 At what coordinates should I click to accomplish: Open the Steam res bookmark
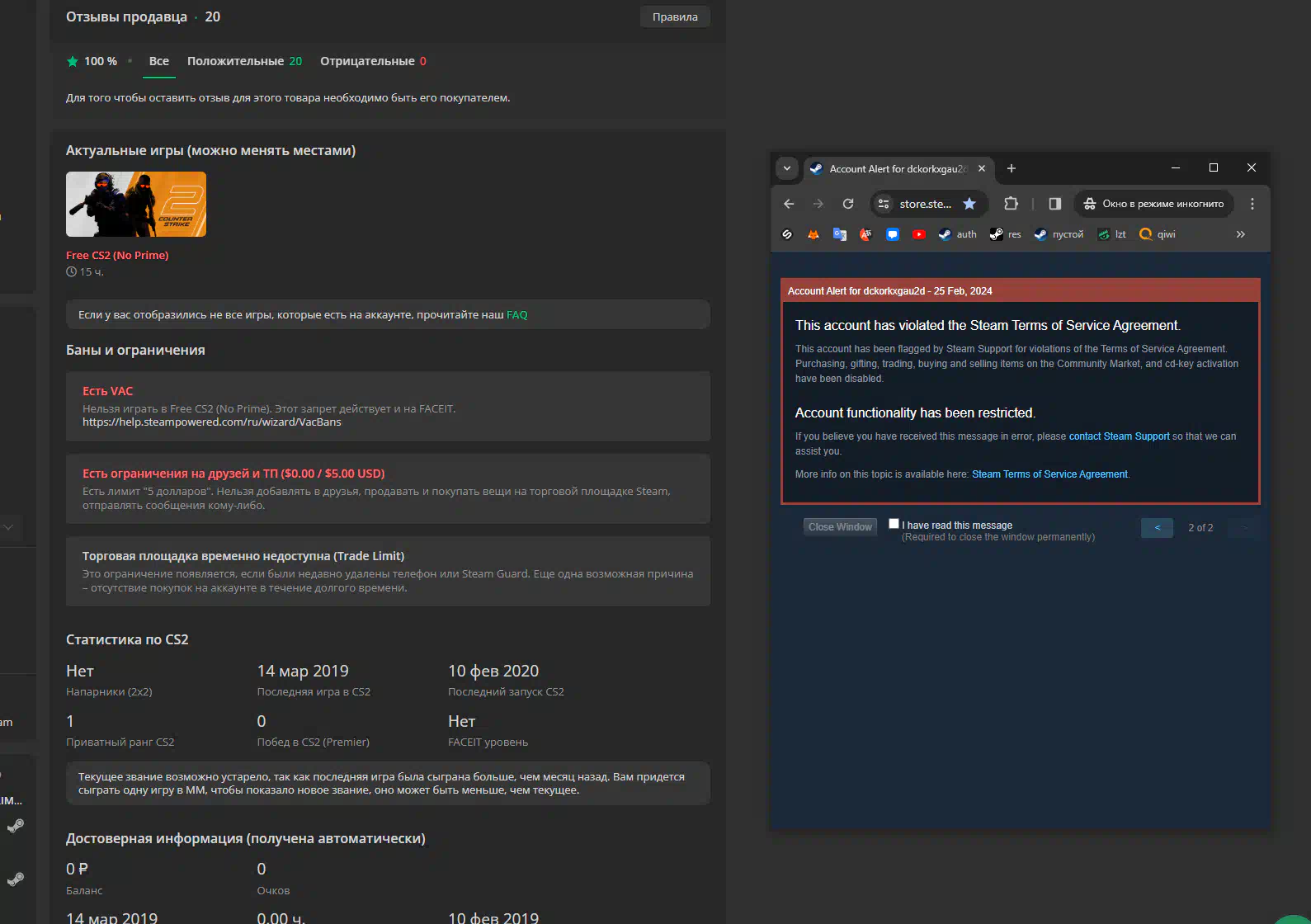click(1006, 234)
